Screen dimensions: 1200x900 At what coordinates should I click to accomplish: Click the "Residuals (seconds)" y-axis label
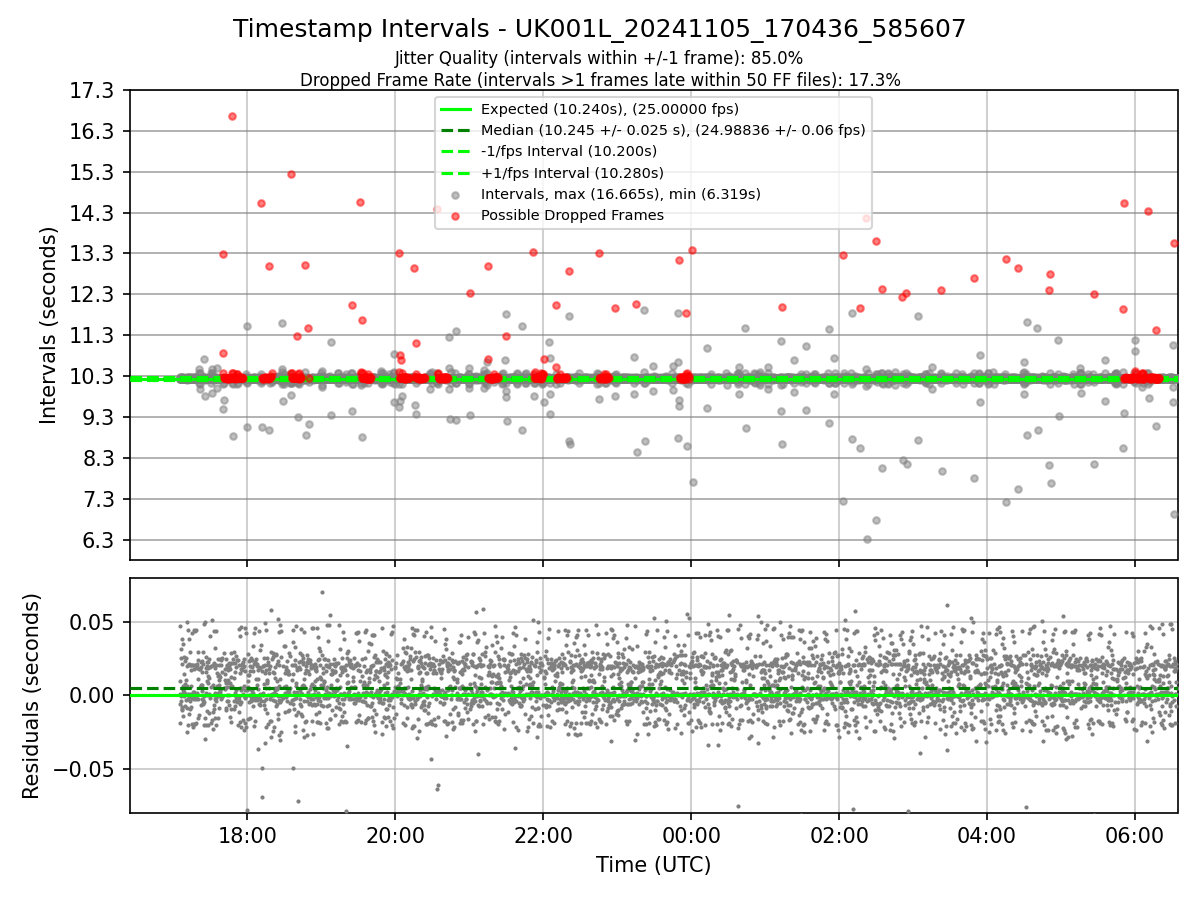pyautogui.click(x=31, y=696)
